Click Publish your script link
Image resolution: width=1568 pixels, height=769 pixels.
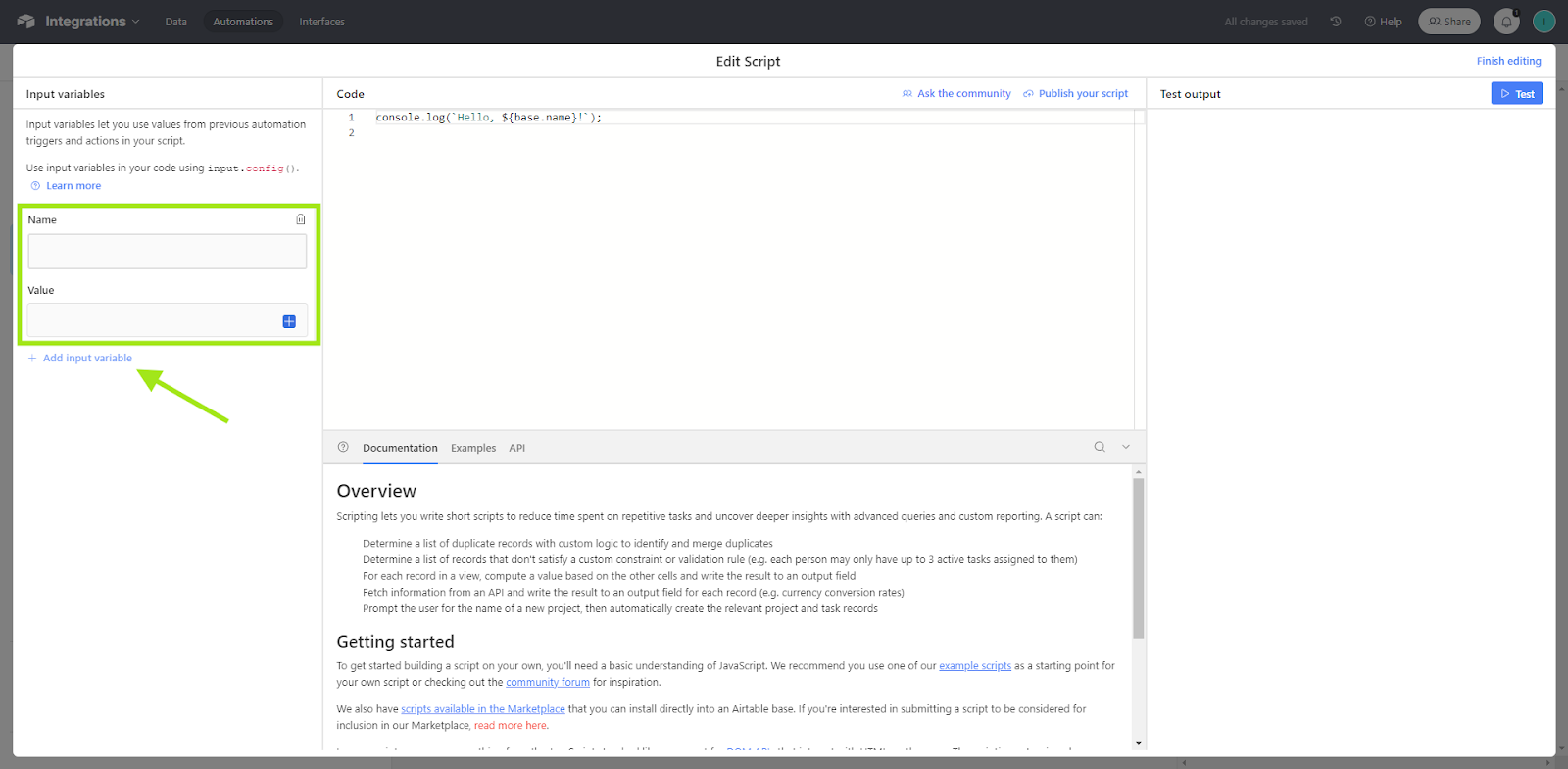point(1076,94)
